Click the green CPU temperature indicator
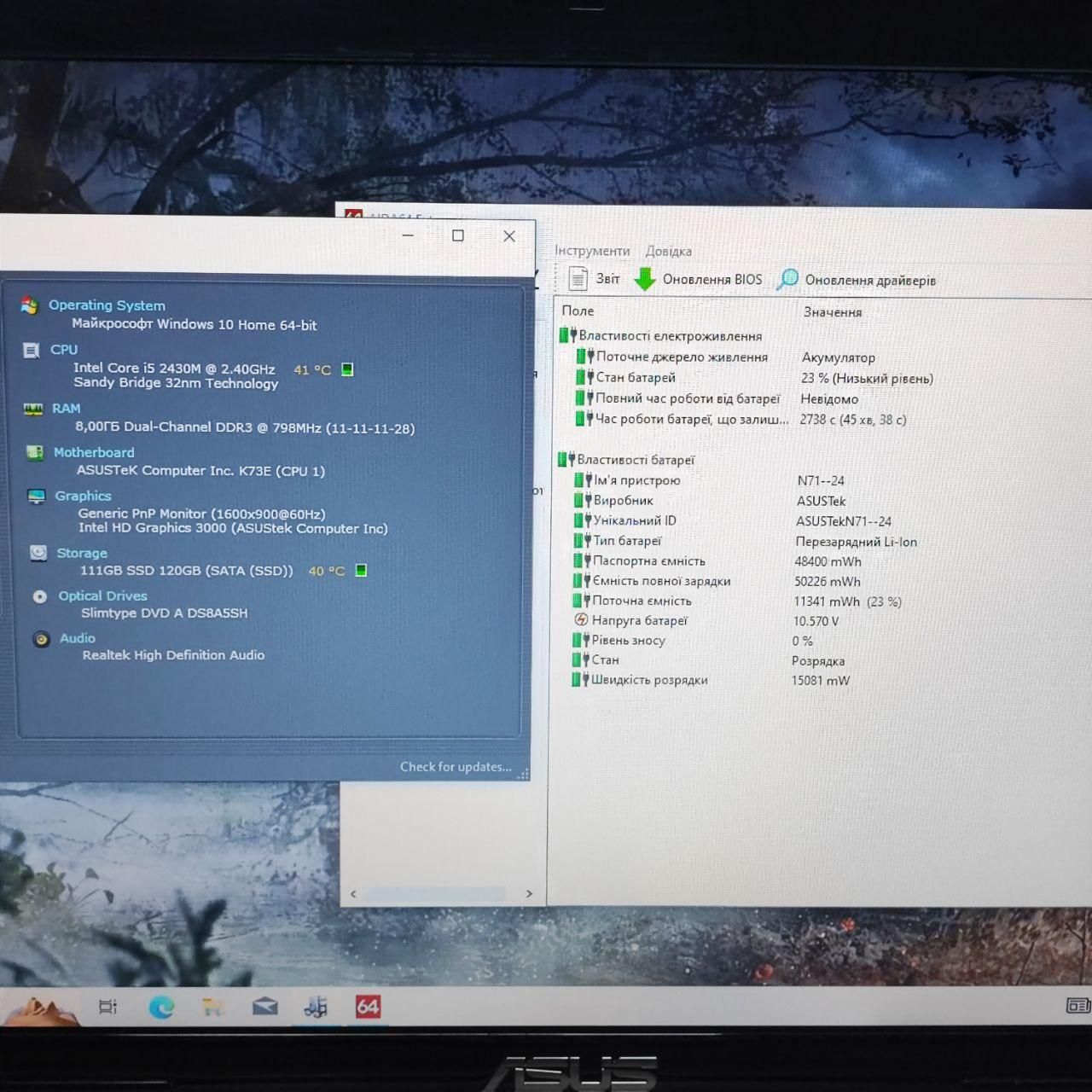Screen dimensions: 1092x1092 point(347,369)
